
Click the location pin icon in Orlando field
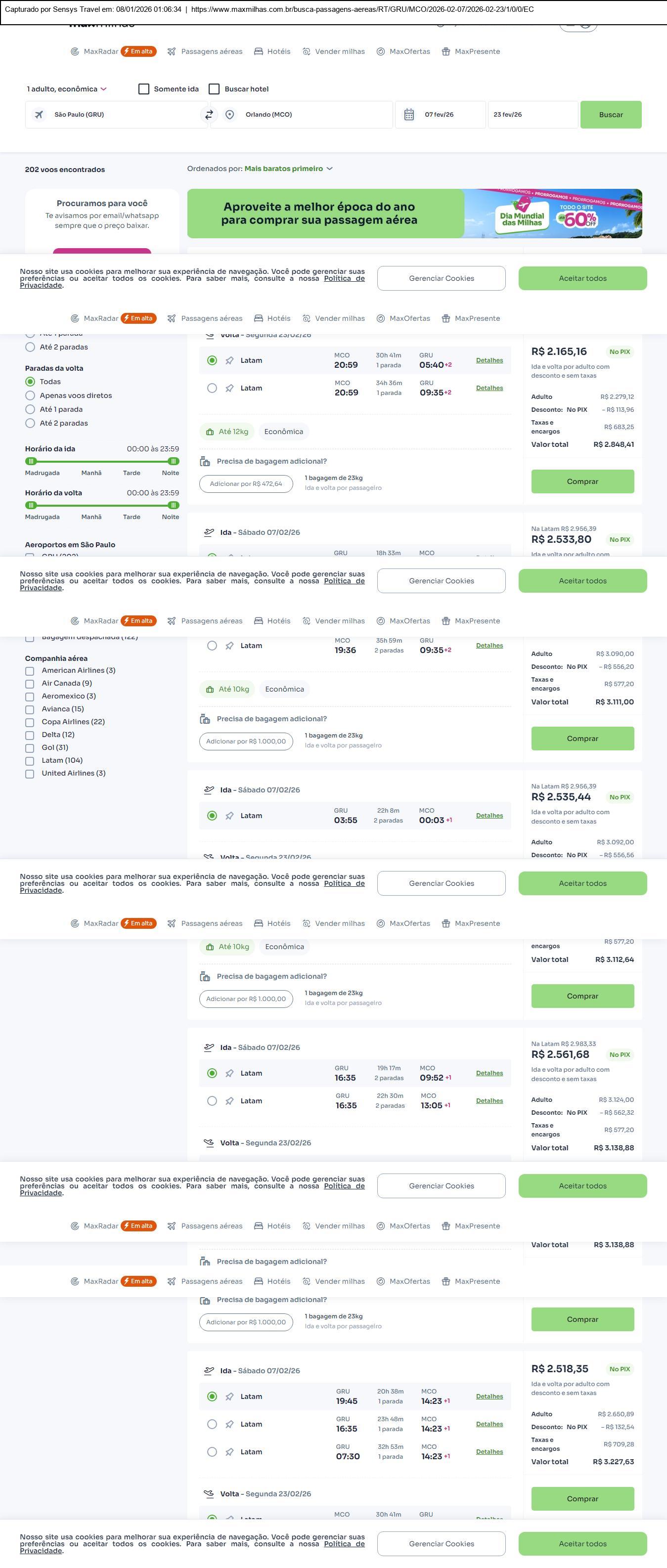[229, 114]
